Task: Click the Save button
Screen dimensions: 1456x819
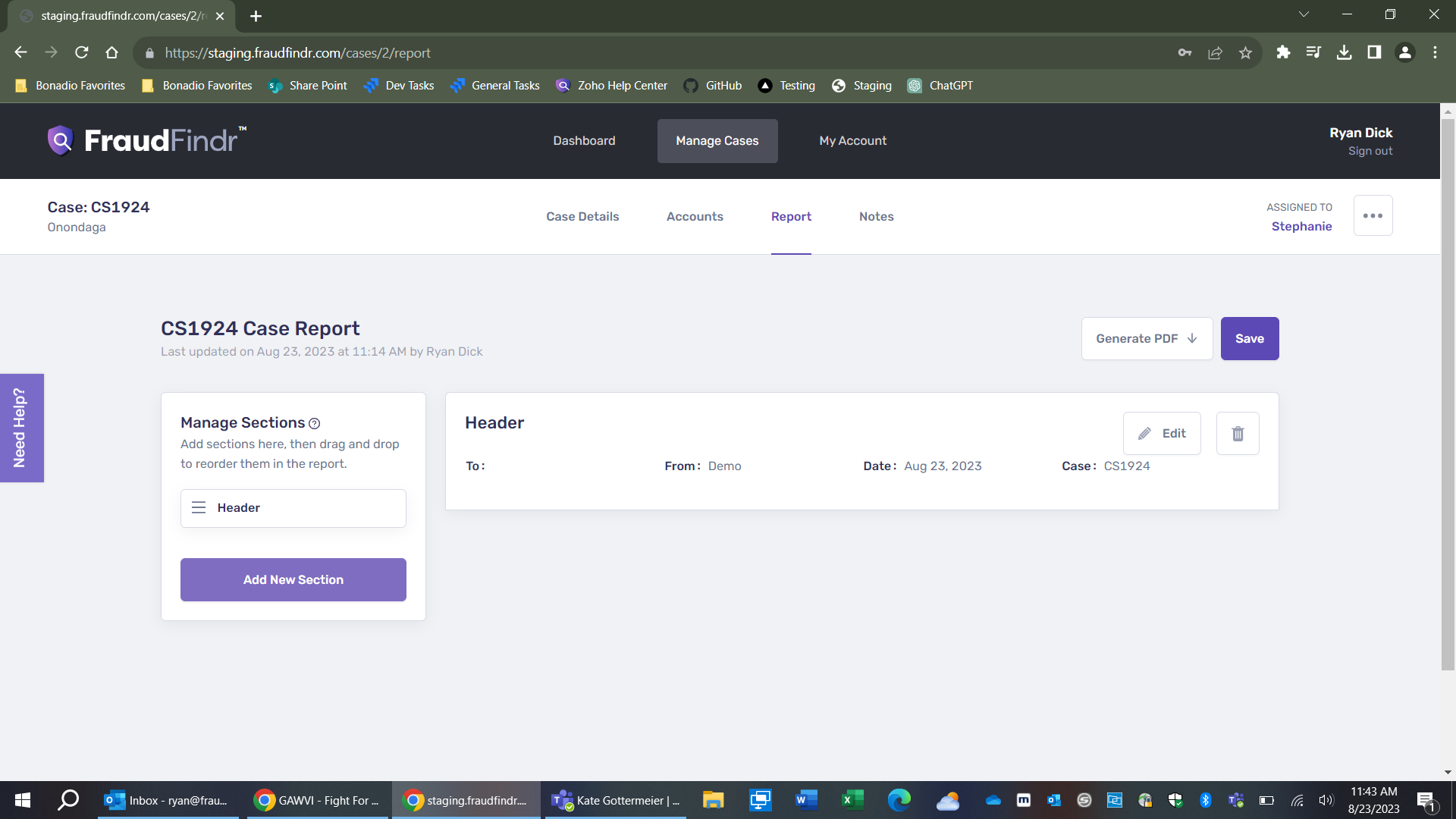Action: [x=1249, y=339]
